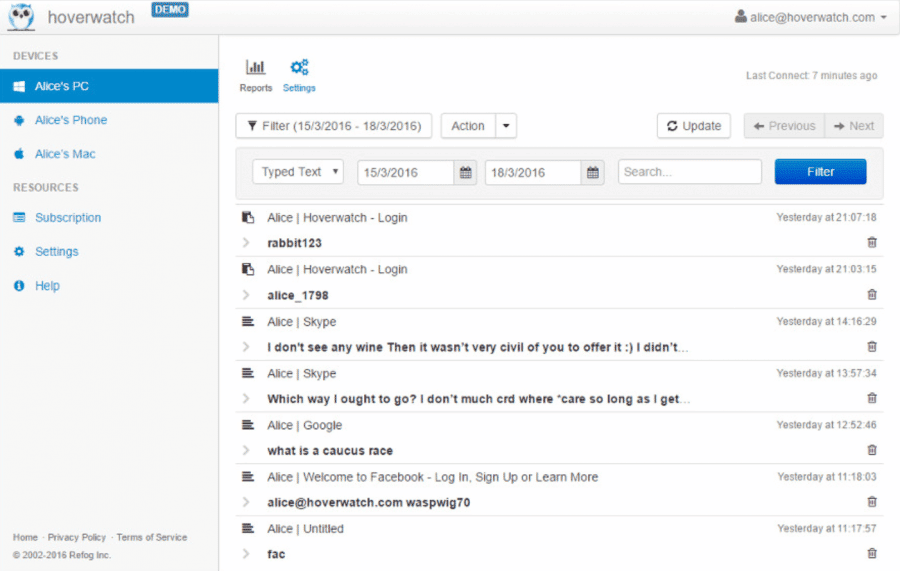Click text icon of Skype 14:16:29 entry
900x571 pixels.
[248, 321]
